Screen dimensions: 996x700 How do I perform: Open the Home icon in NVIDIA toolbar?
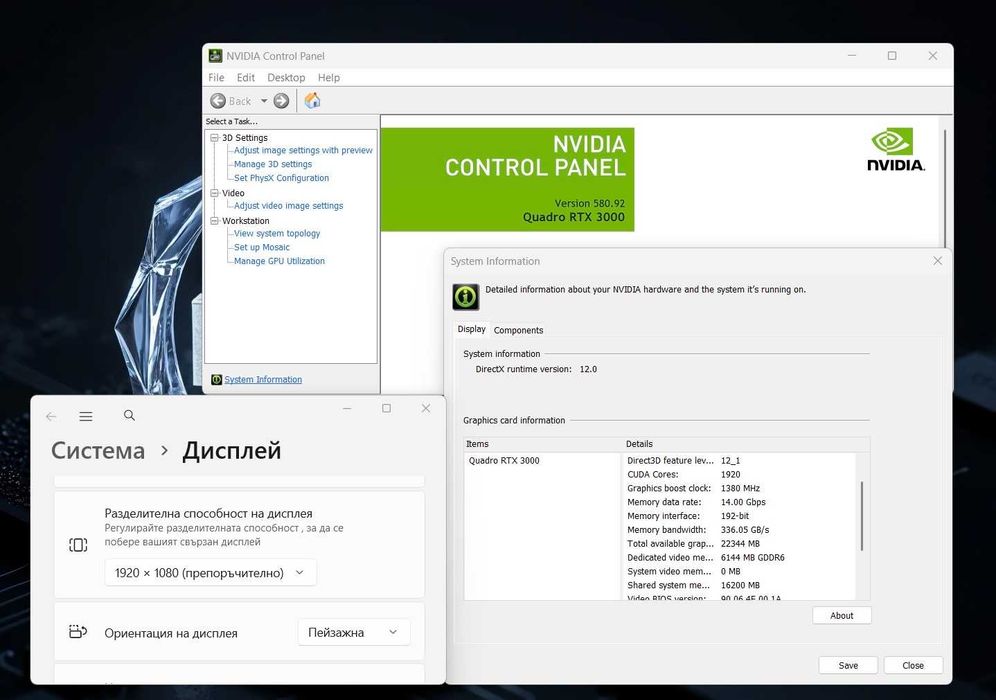tap(313, 100)
